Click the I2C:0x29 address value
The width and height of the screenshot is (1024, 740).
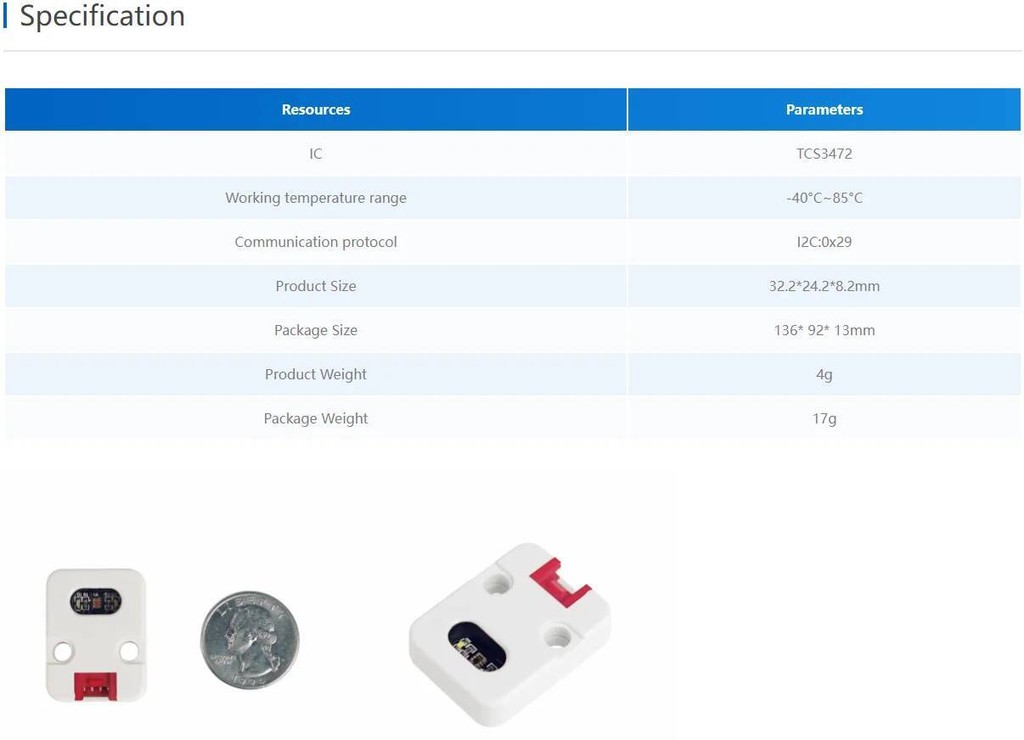point(824,242)
